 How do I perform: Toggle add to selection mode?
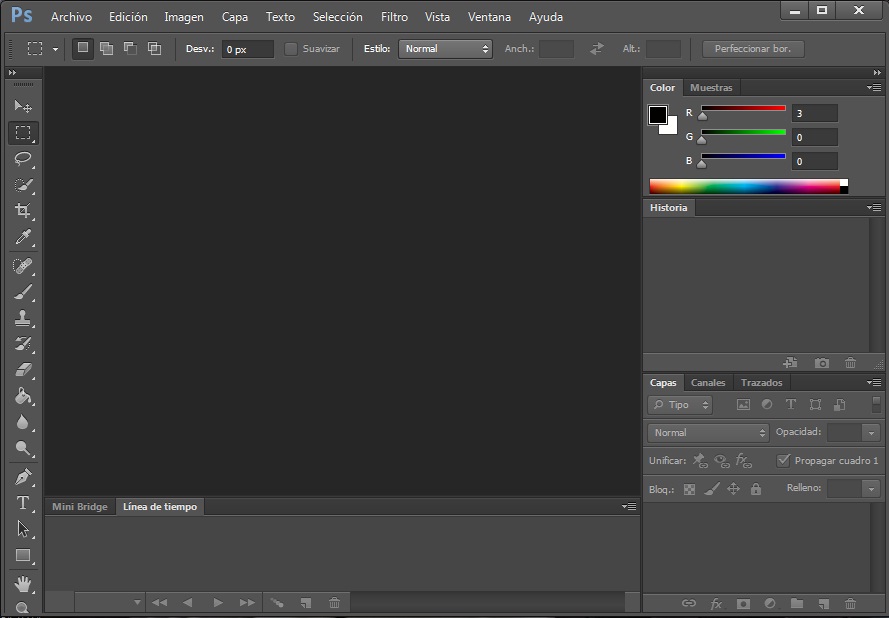tap(107, 49)
